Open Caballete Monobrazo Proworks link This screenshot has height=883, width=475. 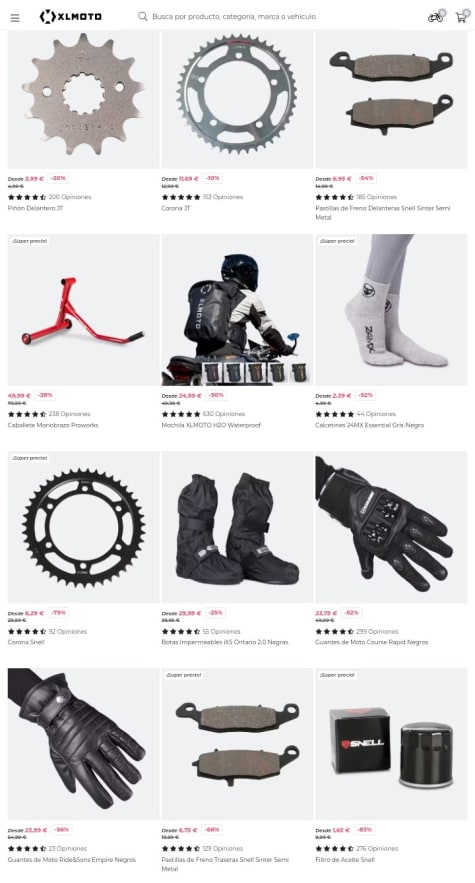point(53,425)
